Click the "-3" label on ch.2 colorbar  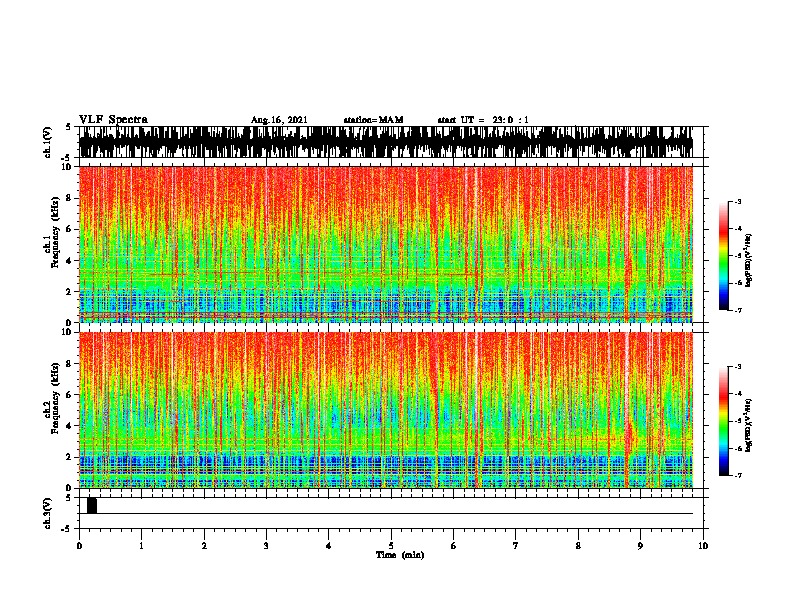738,367
